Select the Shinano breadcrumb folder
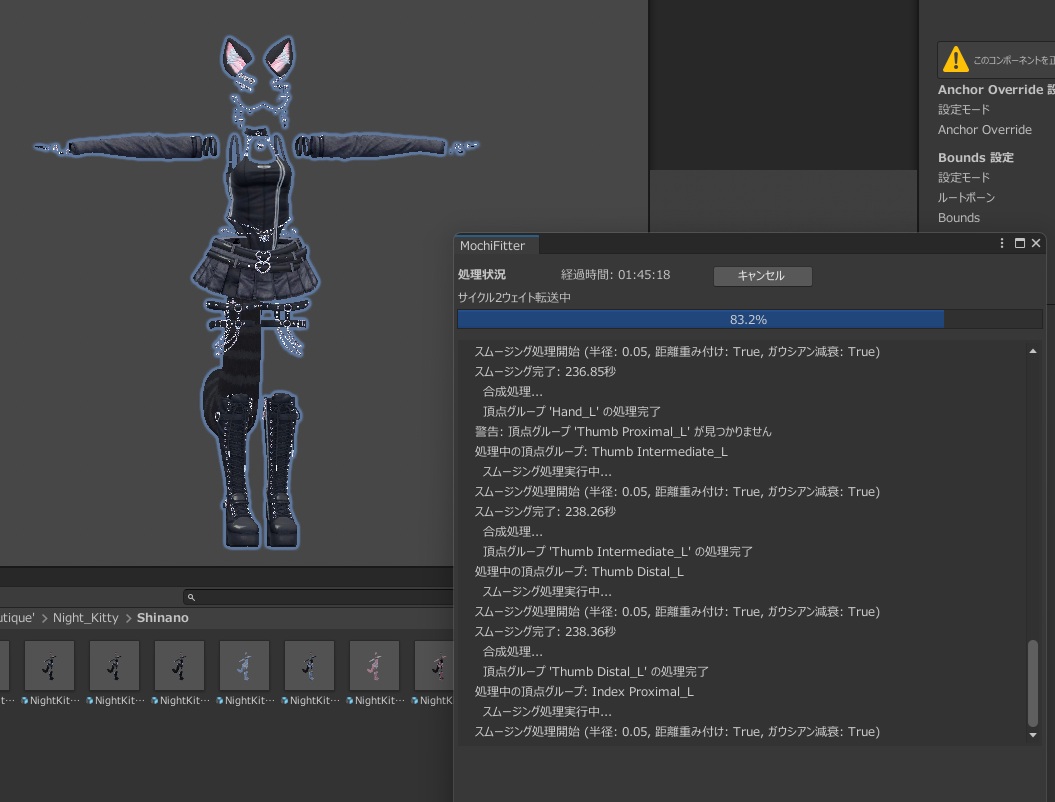Viewport: 1055px width, 802px height. [162, 618]
